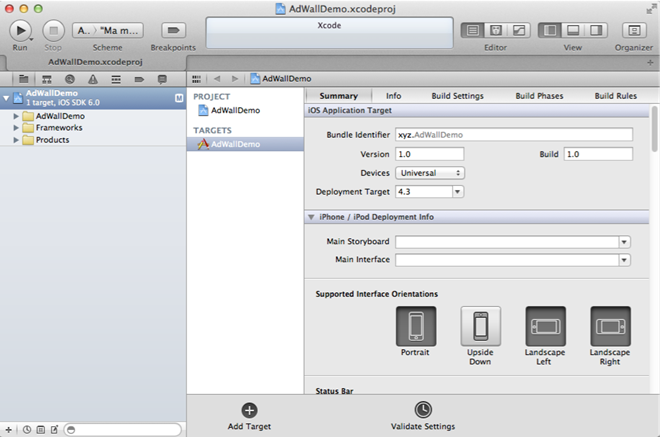Open the Devices dropdown
The width and height of the screenshot is (660, 437).
[430, 173]
